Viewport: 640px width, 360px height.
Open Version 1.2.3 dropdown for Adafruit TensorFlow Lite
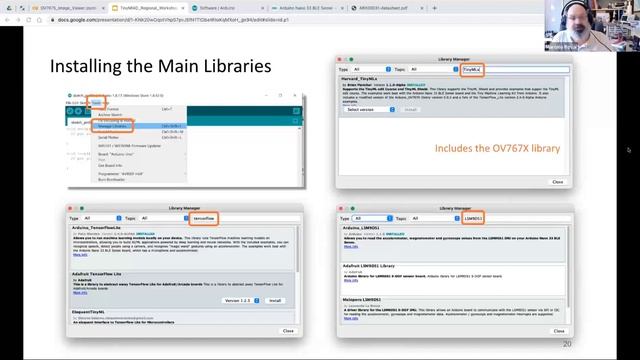(x=241, y=301)
